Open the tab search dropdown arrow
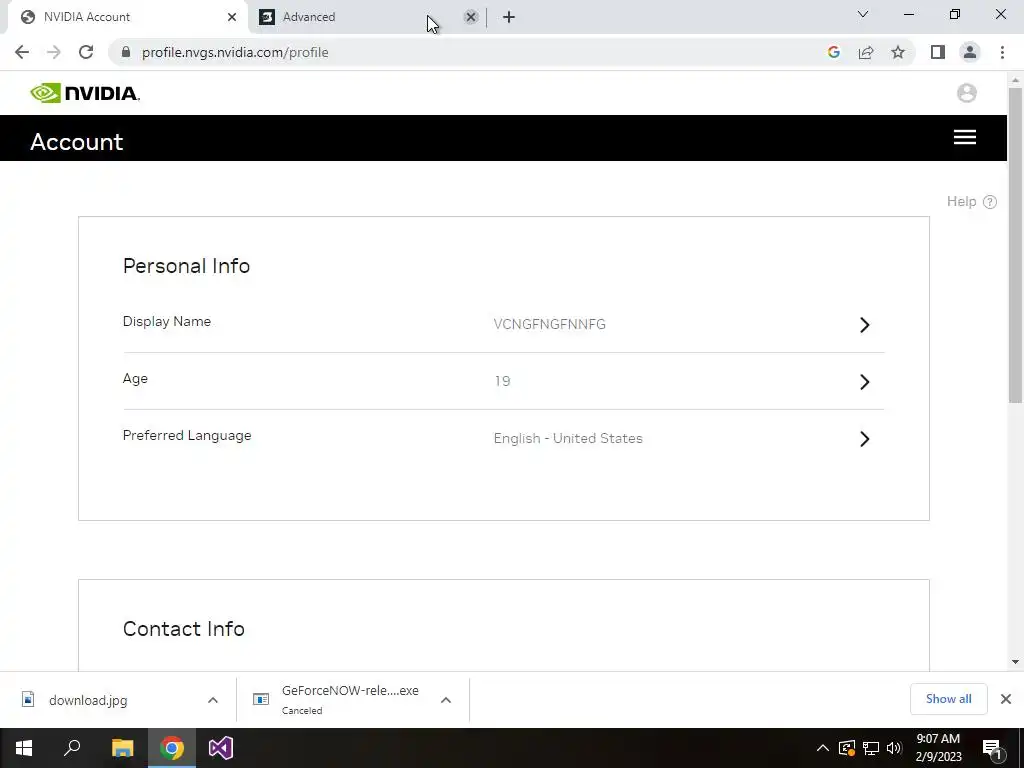This screenshot has height=768, width=1024. pos(863,14)
